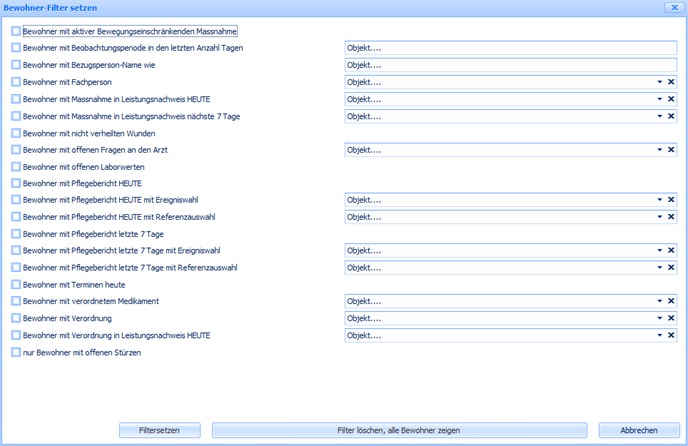Tick nur Bewohner mit offenen Stürzen
The height and width of the screenshot is (446, 688).
16,352
